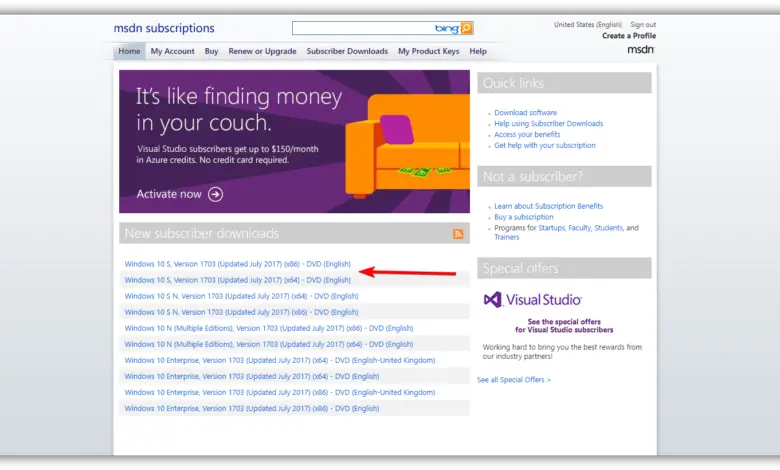Open Windows 10 N Multiple Editions x86 download
Image resolution: width=780 pixels, height=470 pixels.
click(x=269, y=328)
